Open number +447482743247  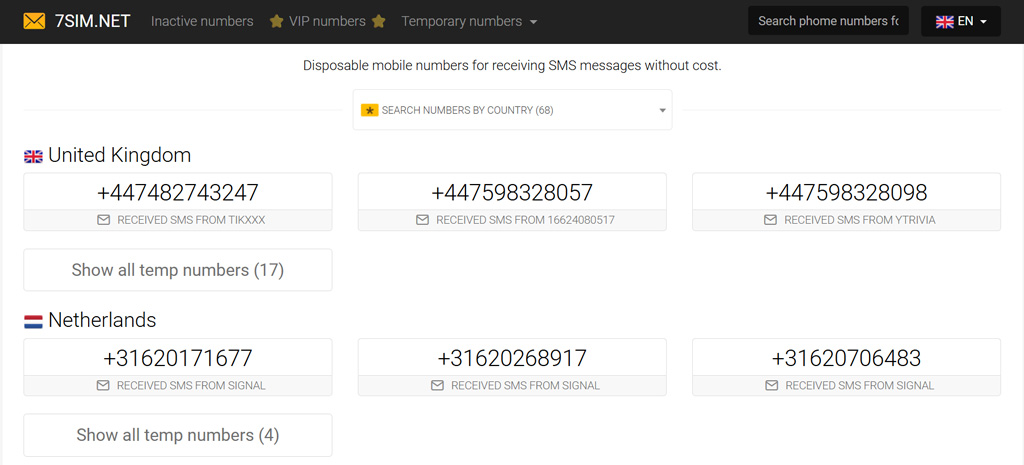(x=177, y=192)
